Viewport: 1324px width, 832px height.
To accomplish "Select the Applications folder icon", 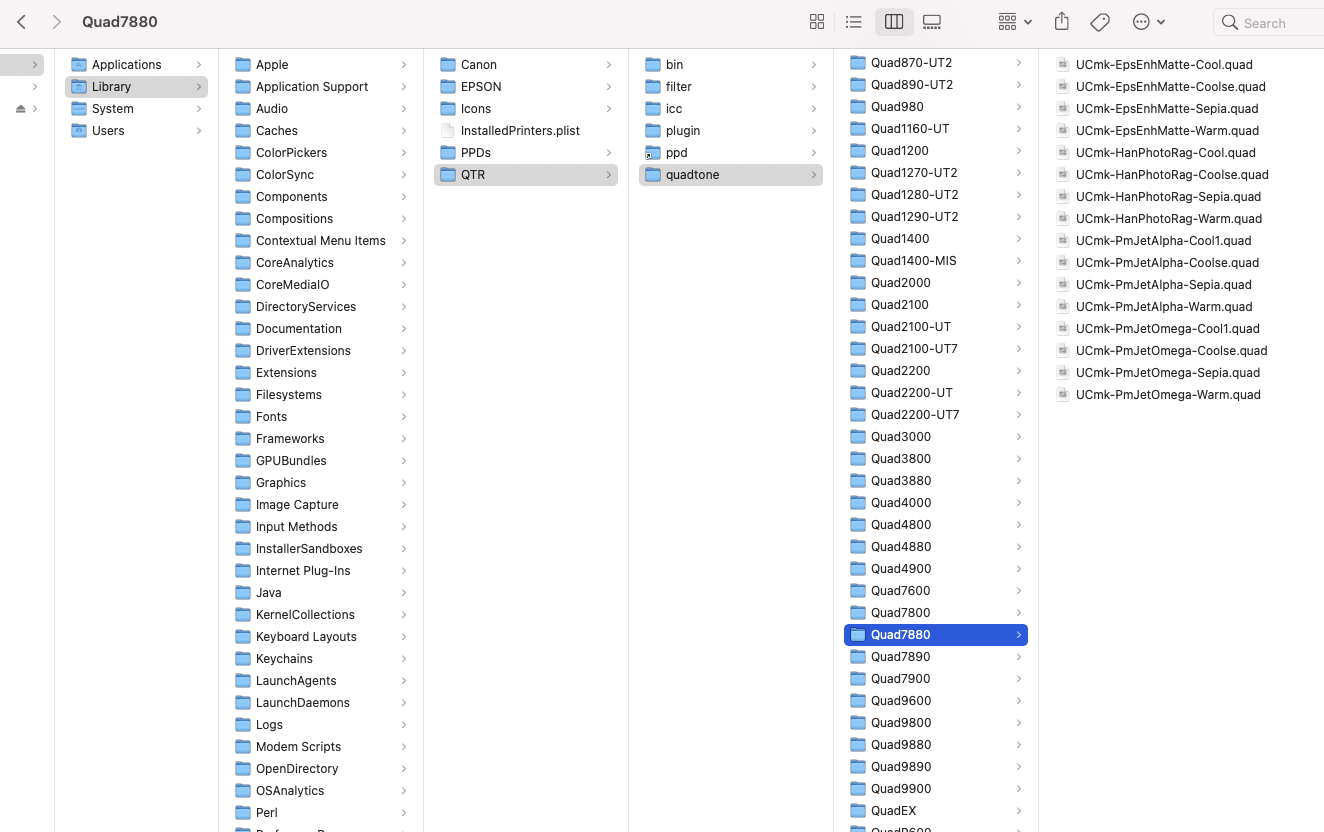I will 79,65.
